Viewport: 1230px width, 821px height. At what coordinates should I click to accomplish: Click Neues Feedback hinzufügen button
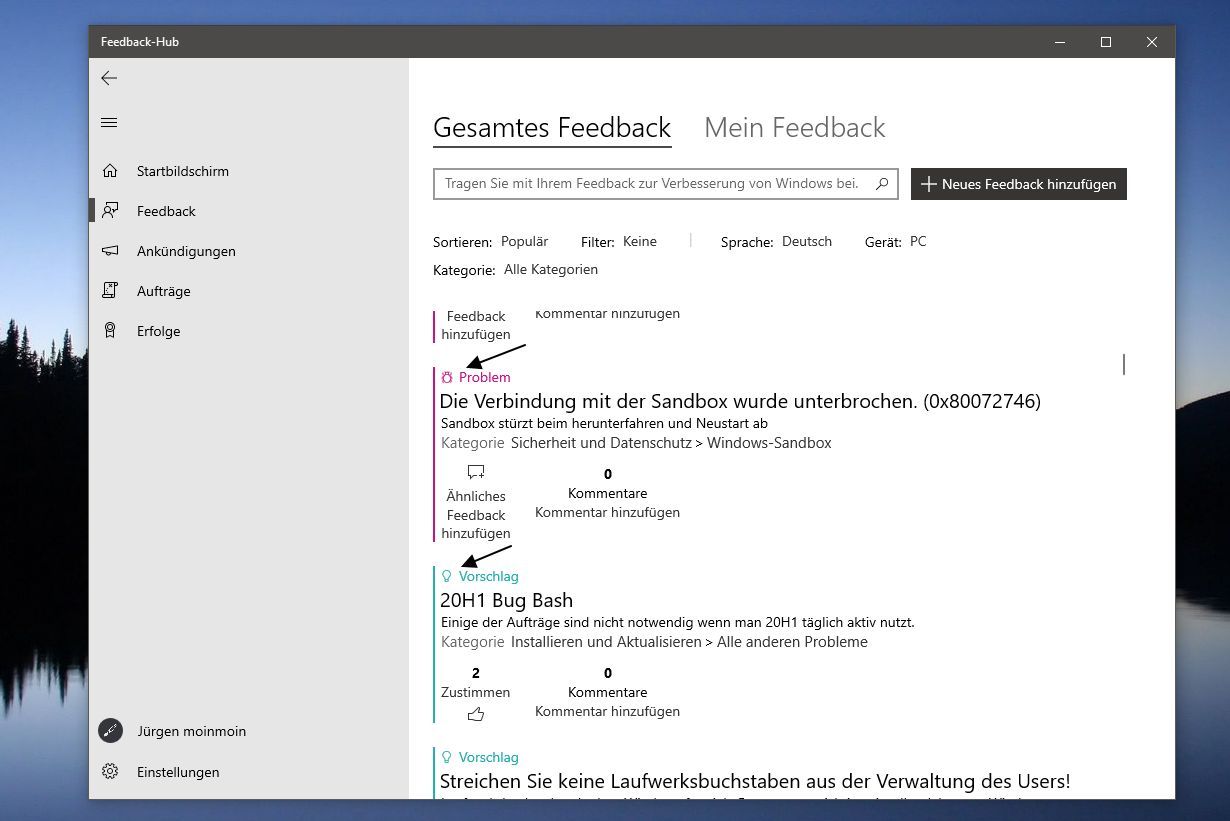coord(1019,184)
